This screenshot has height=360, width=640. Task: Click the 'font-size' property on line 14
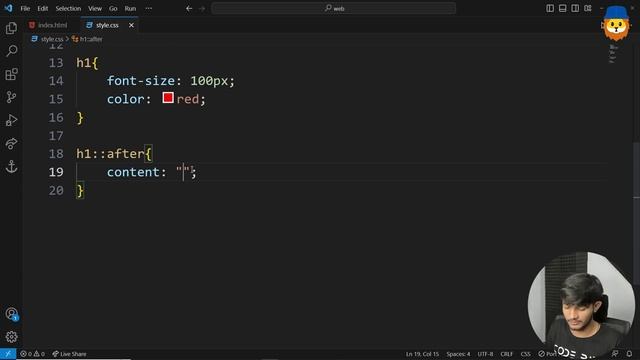pos(141,81)
